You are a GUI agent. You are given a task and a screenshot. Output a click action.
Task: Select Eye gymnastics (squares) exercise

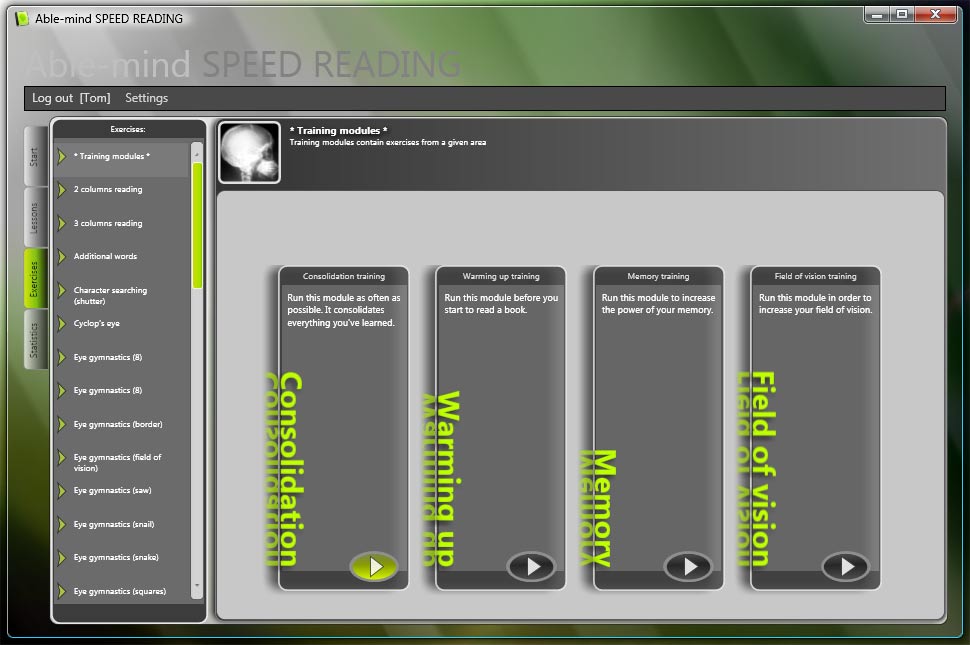point(120,591)
